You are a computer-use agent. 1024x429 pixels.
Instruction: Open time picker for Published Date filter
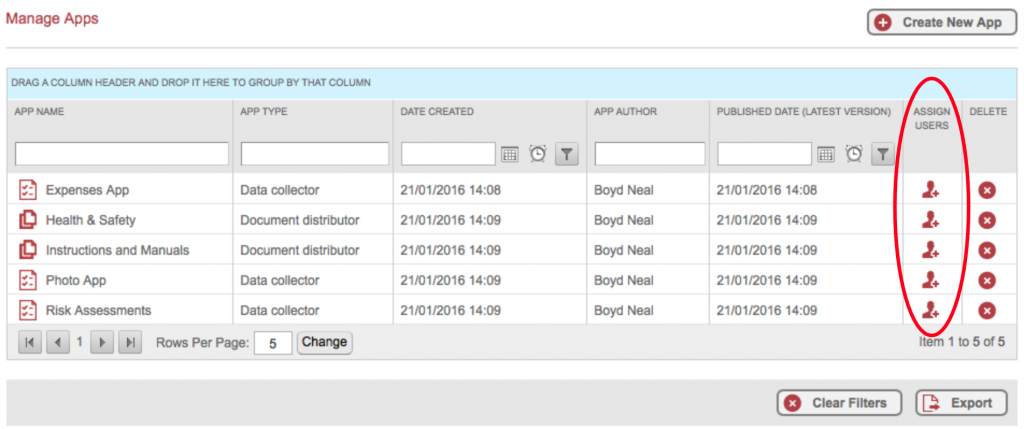pos(854,154)
